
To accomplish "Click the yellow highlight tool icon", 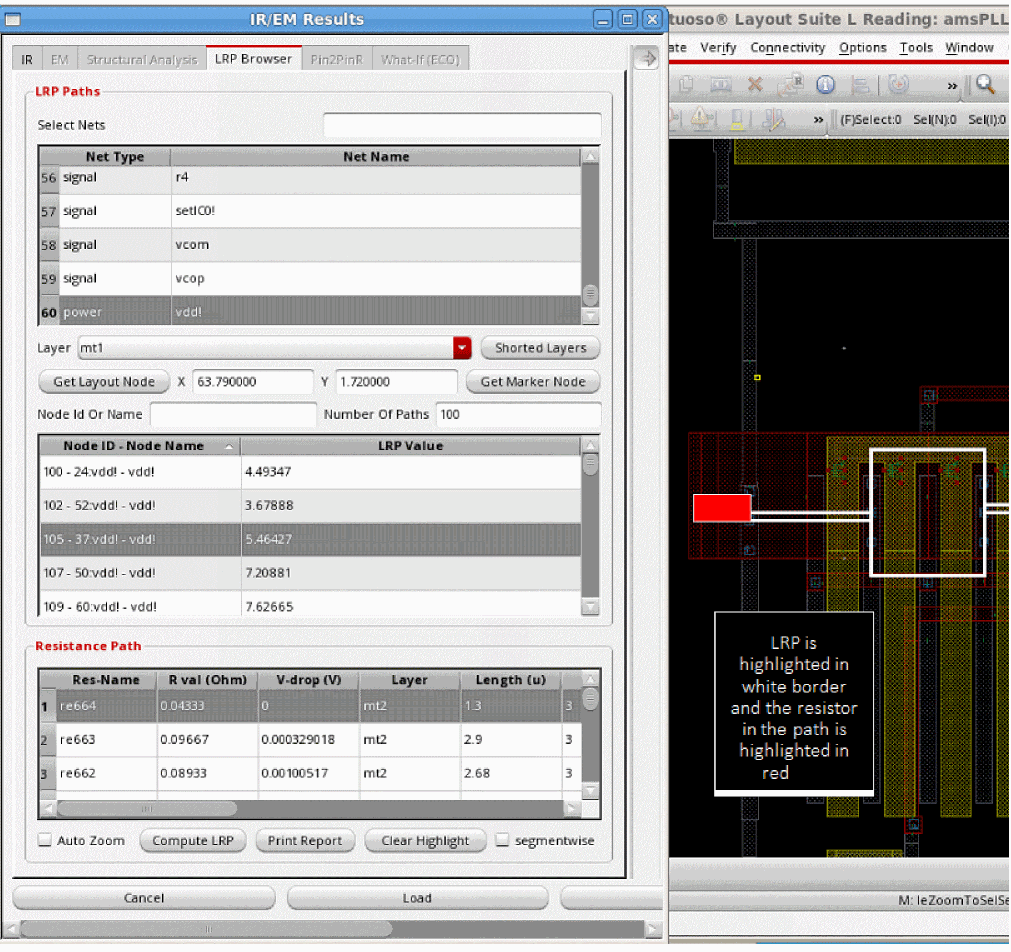I will [x=736, y=120].
